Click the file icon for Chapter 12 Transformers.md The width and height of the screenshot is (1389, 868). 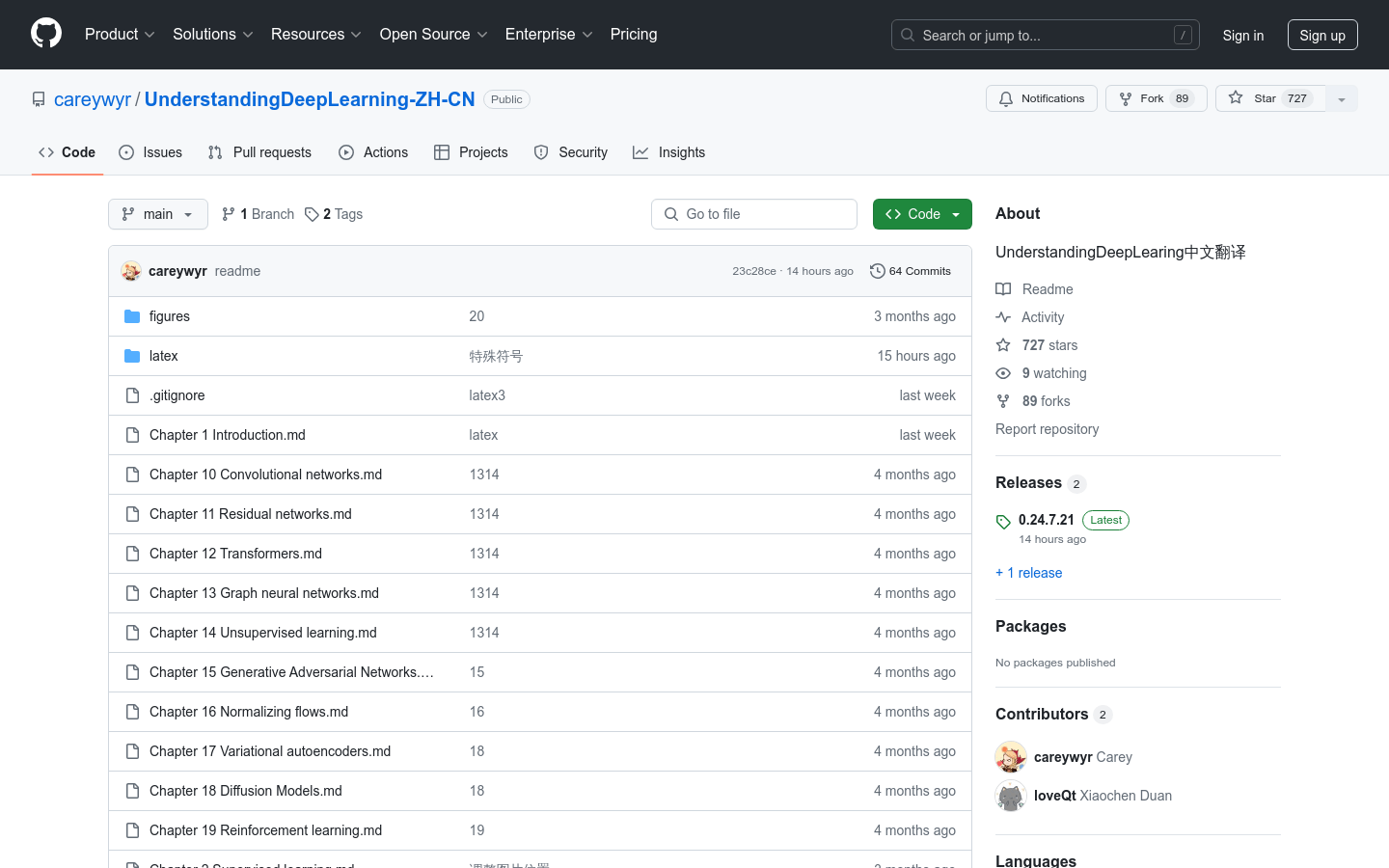click(x=132, y=554)
